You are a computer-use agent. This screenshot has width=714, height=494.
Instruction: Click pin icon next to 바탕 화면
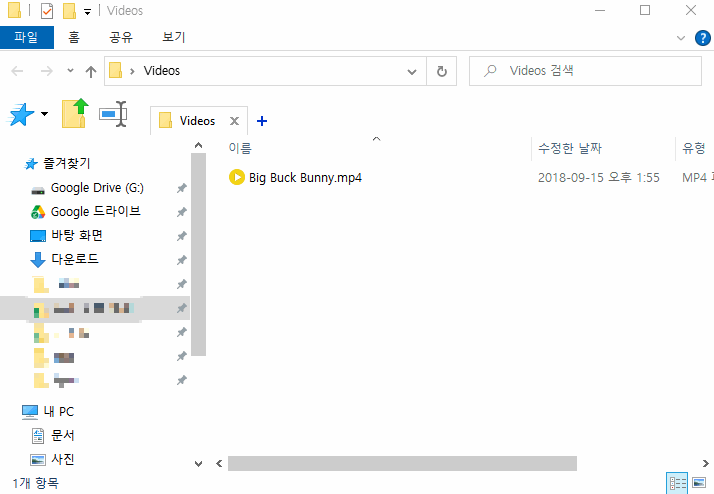[x=182, y=236]
